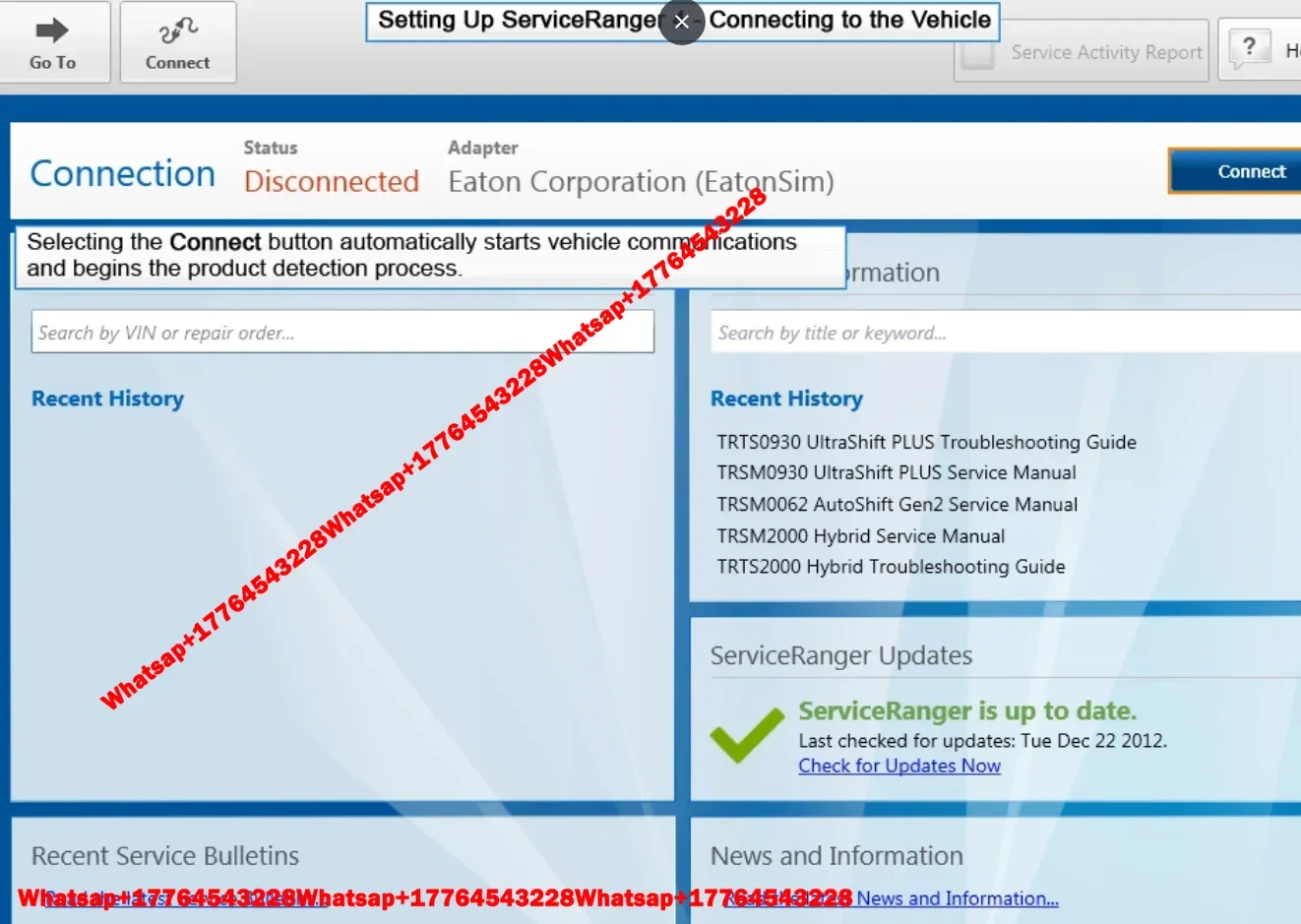Viewport: 1301px width, 924px height.
Task: Click the Check for Updates Now link
Action: pyautogui.click(x=899, y=766)
